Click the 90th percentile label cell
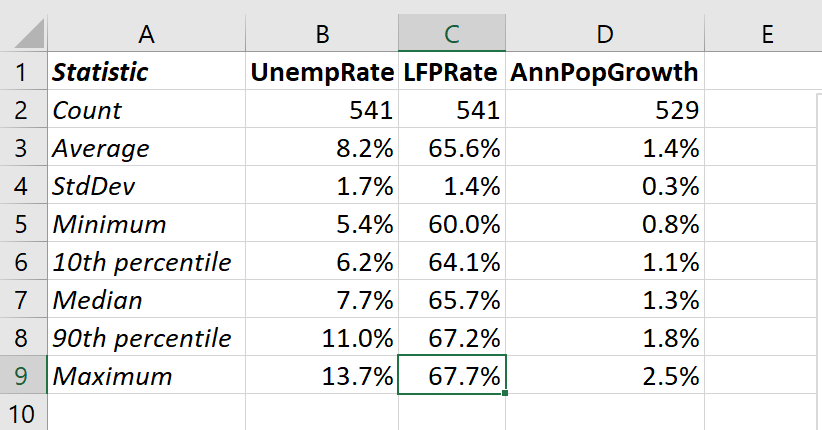Viewport: 822px width, 430px height. pyautogui.click(x=147, y=338)
